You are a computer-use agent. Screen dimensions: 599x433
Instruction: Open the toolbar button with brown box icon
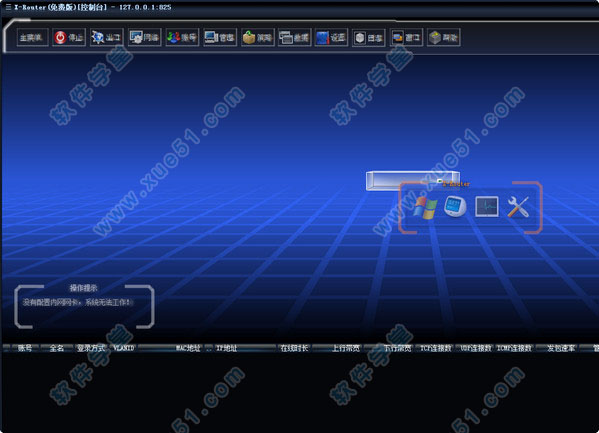tap(257, 37)
